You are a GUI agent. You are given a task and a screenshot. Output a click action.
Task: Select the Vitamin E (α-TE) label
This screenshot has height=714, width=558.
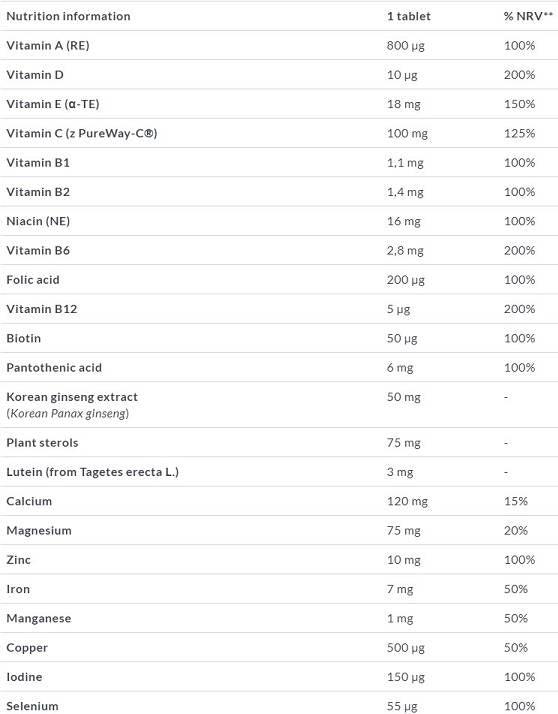53,104
